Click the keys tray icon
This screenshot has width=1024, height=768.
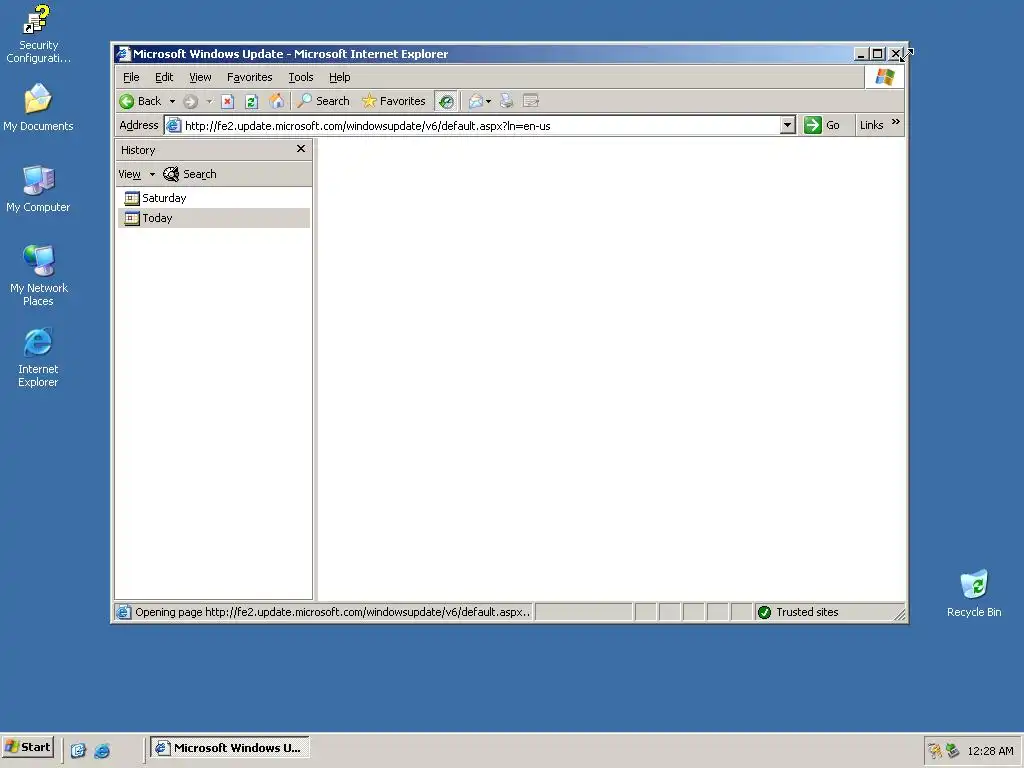(935, 751)
